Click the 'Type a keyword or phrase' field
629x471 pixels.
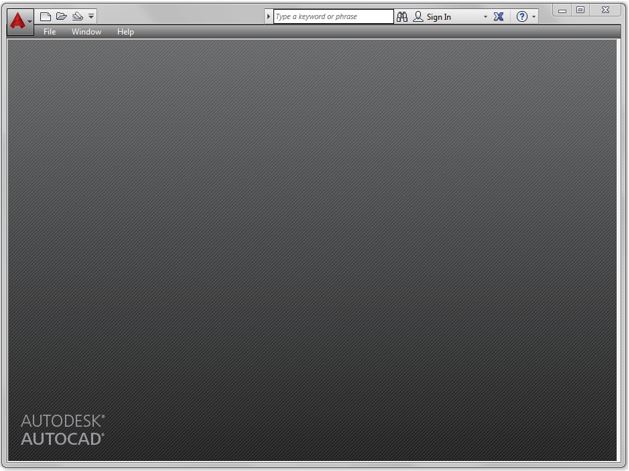(x=333, y=17)
